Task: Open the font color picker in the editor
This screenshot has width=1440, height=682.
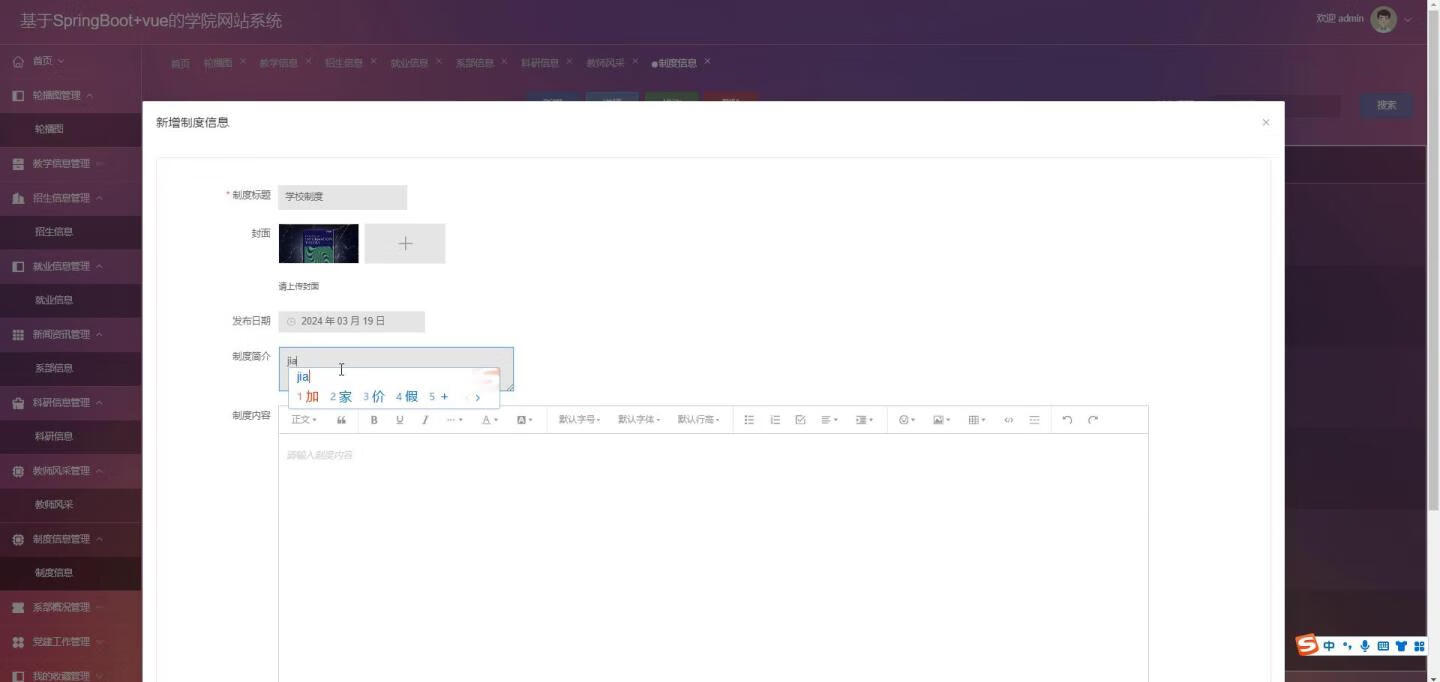Action: click(487, 420)
